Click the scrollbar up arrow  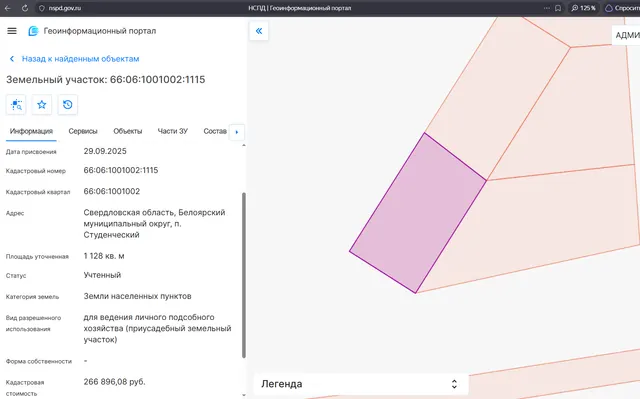(x=244, y=145)
